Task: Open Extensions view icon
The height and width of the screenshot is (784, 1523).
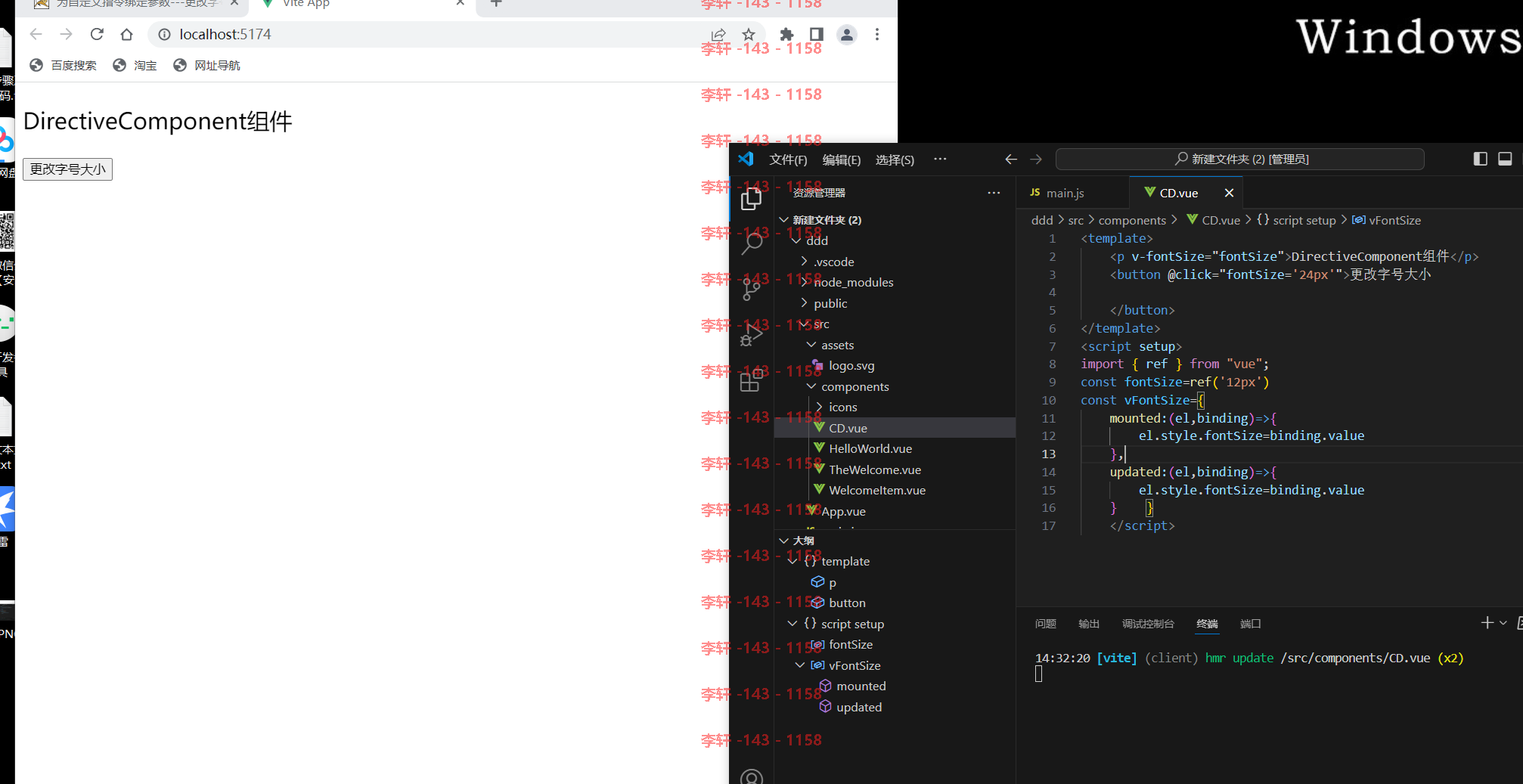Action: (751, 380)
